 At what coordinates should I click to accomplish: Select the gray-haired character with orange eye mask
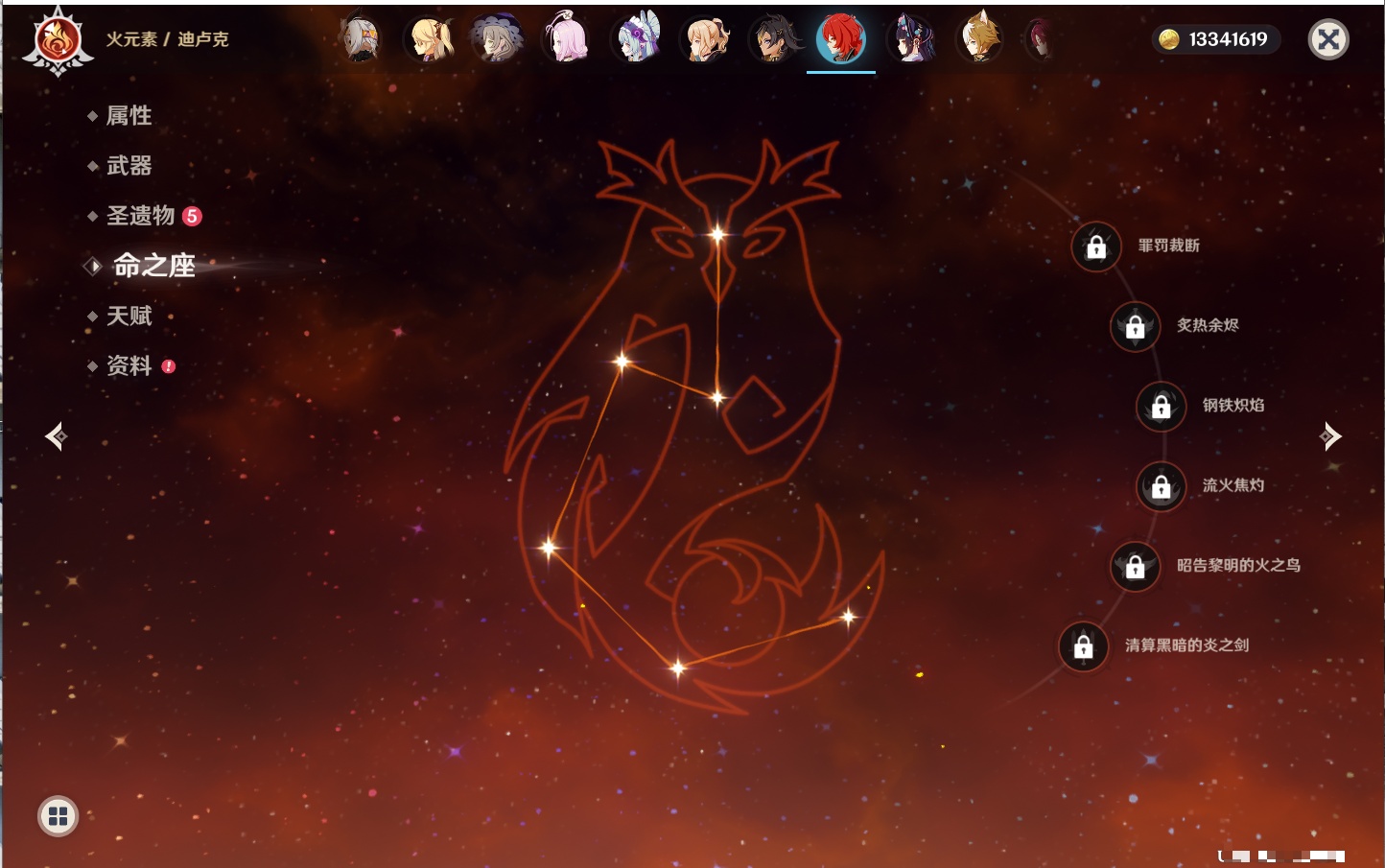tap(361, 39)
